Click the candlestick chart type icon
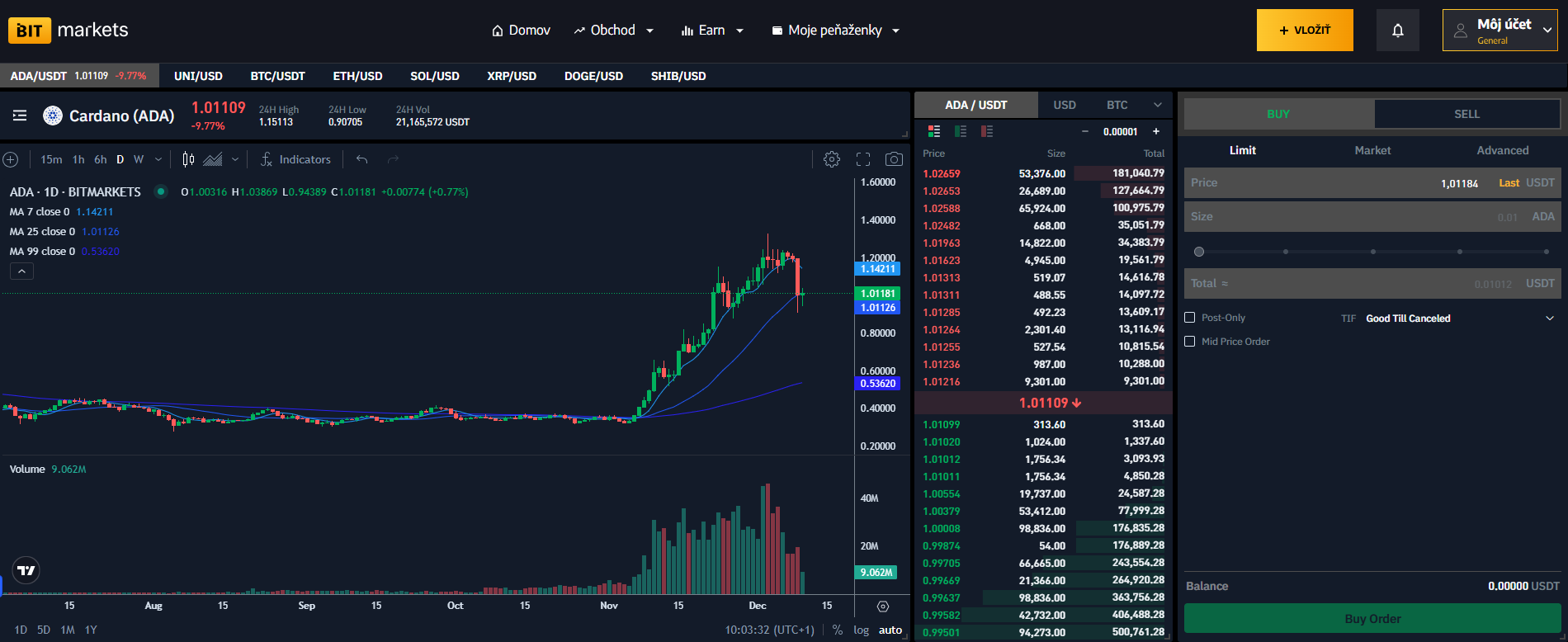The width and height of the screenshot is (1568, 642). click(188, 159)
